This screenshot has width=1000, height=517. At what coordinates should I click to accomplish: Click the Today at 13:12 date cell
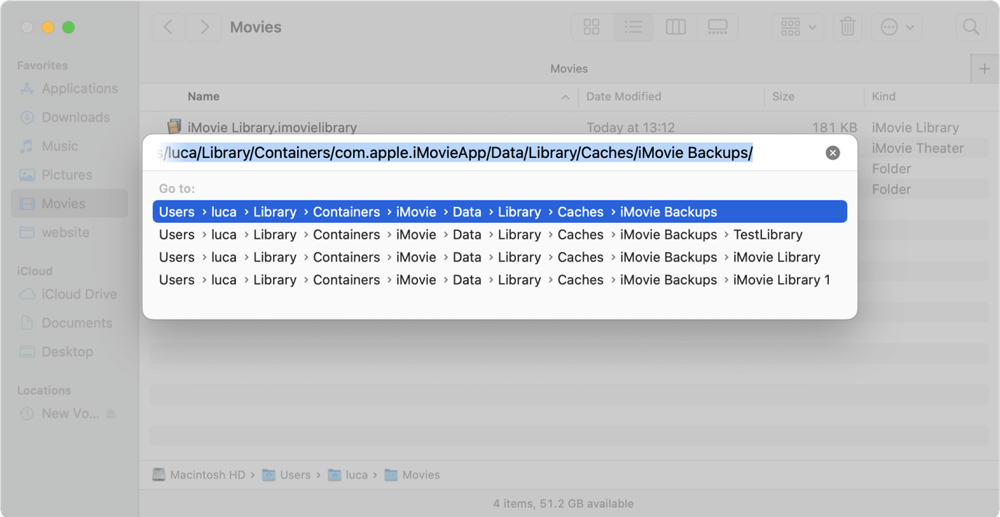(x=630, y=127)
